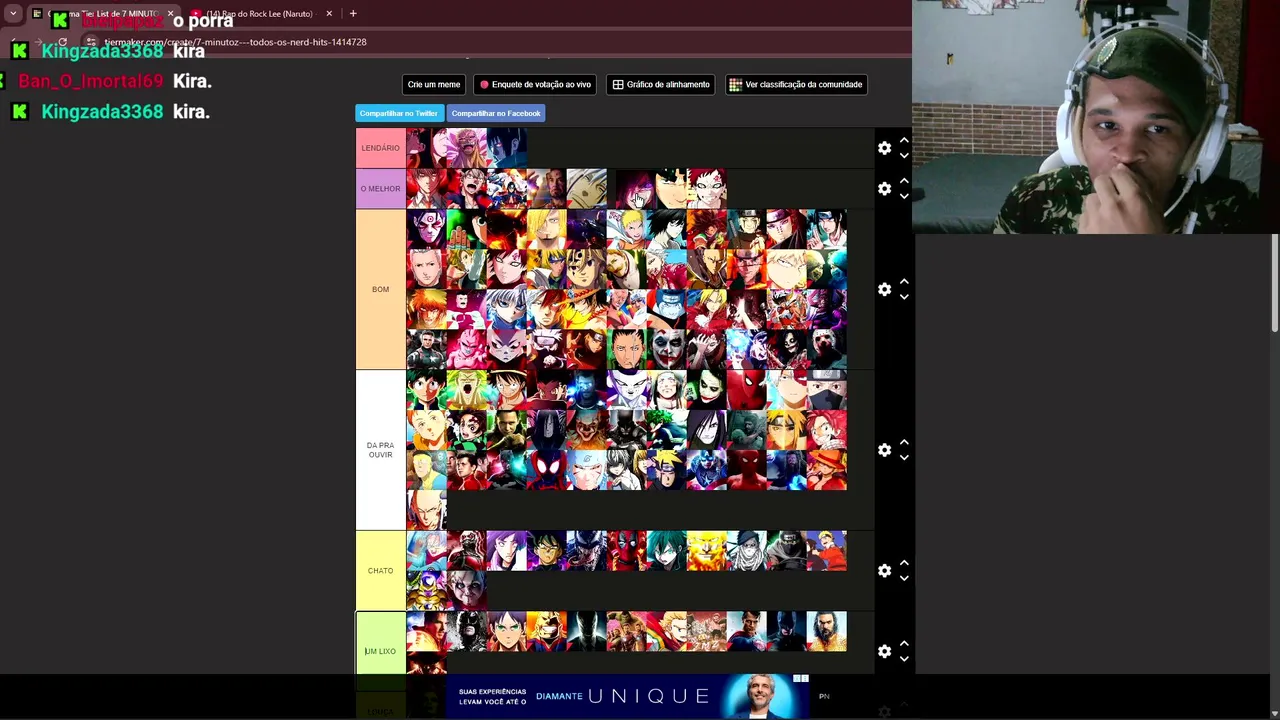
Task: Move BOM tier row down
Action: pos(904,296)
